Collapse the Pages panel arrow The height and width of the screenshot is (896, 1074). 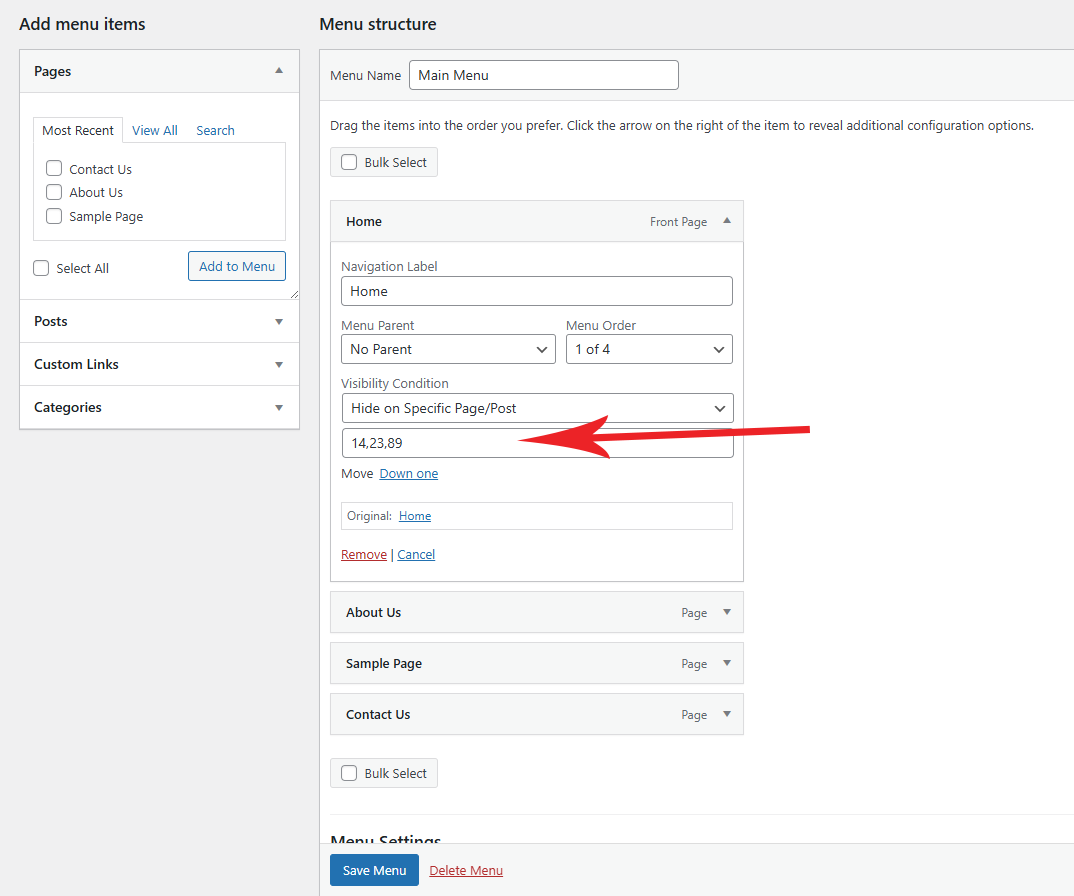tap(279, 71)
